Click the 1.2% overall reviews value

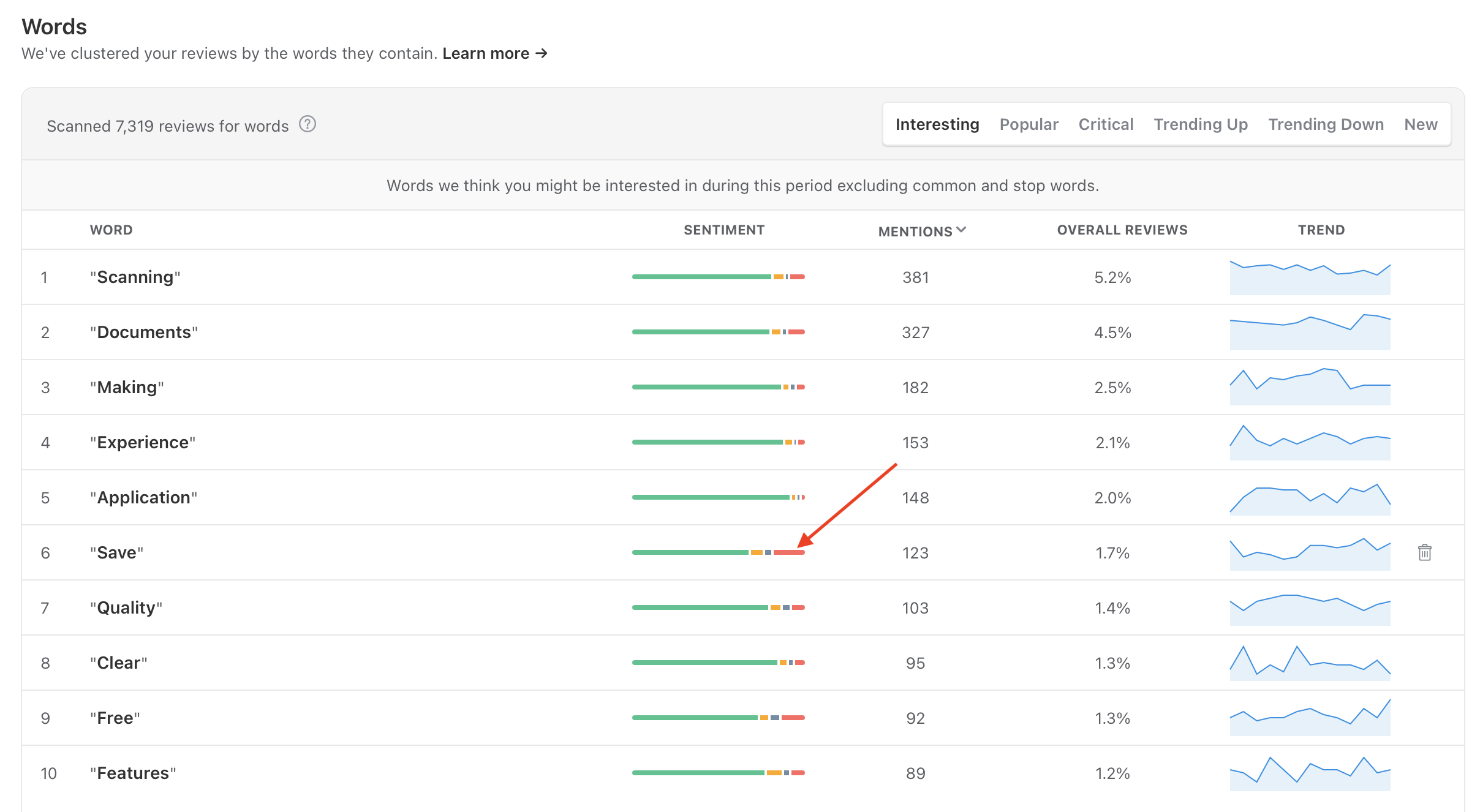[1112, 773]
